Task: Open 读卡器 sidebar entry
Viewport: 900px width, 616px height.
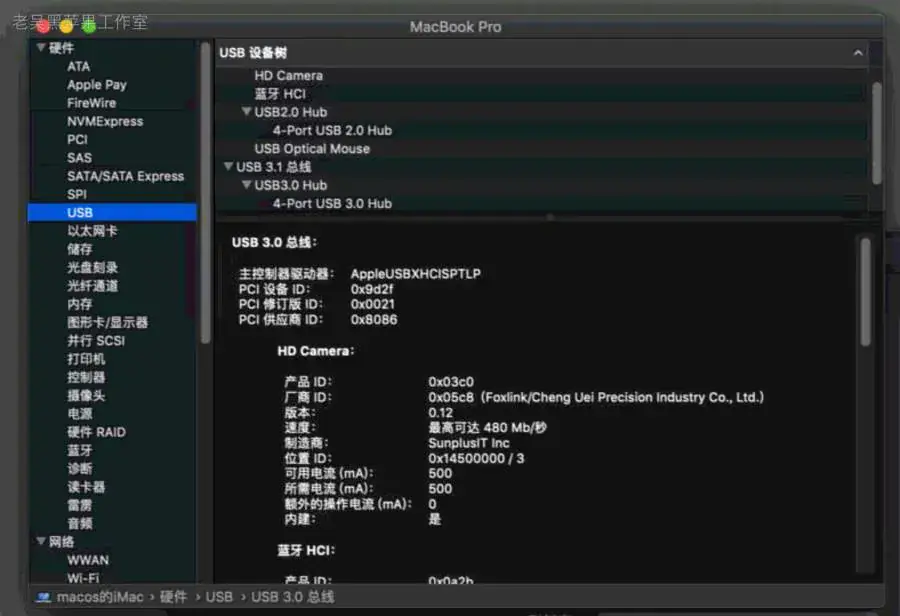Action: tap(86, 487)
